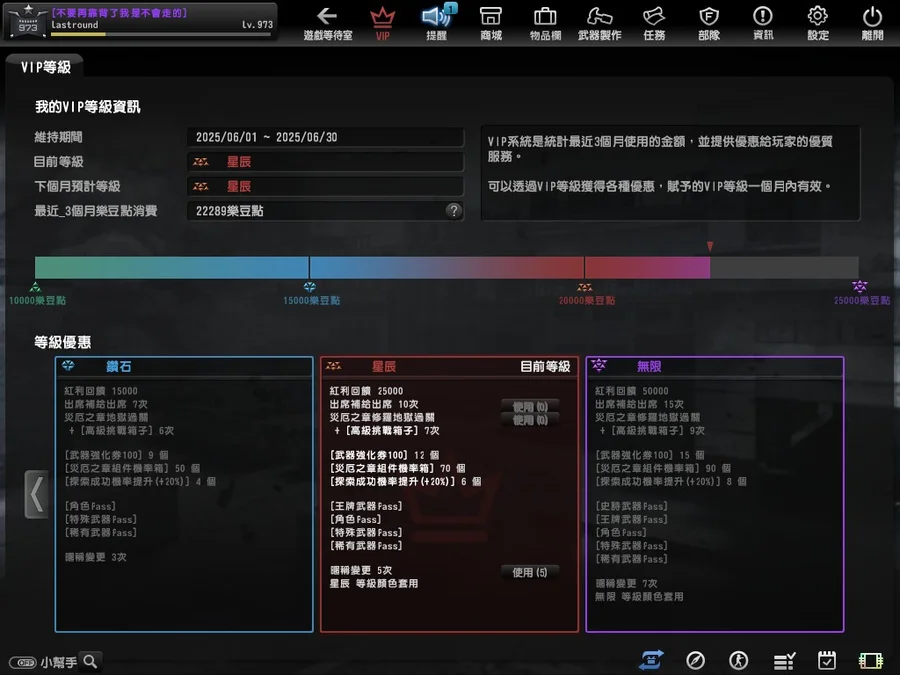900x675 pixels.
Task: Show previous tier with left arrow
Action: (36, 494)
